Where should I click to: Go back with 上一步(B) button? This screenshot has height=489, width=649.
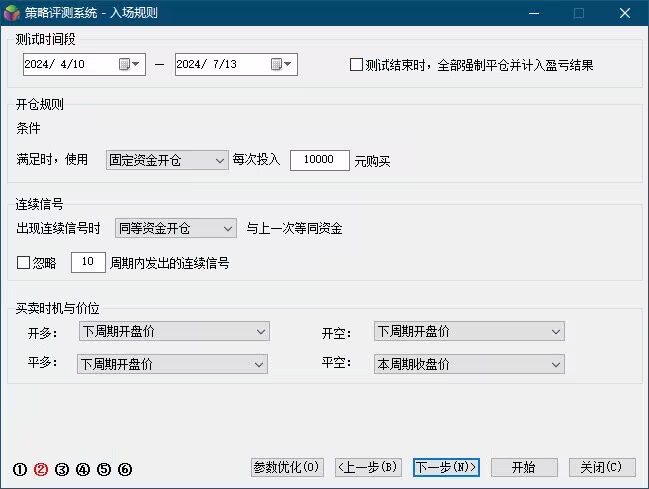[368, 467]
